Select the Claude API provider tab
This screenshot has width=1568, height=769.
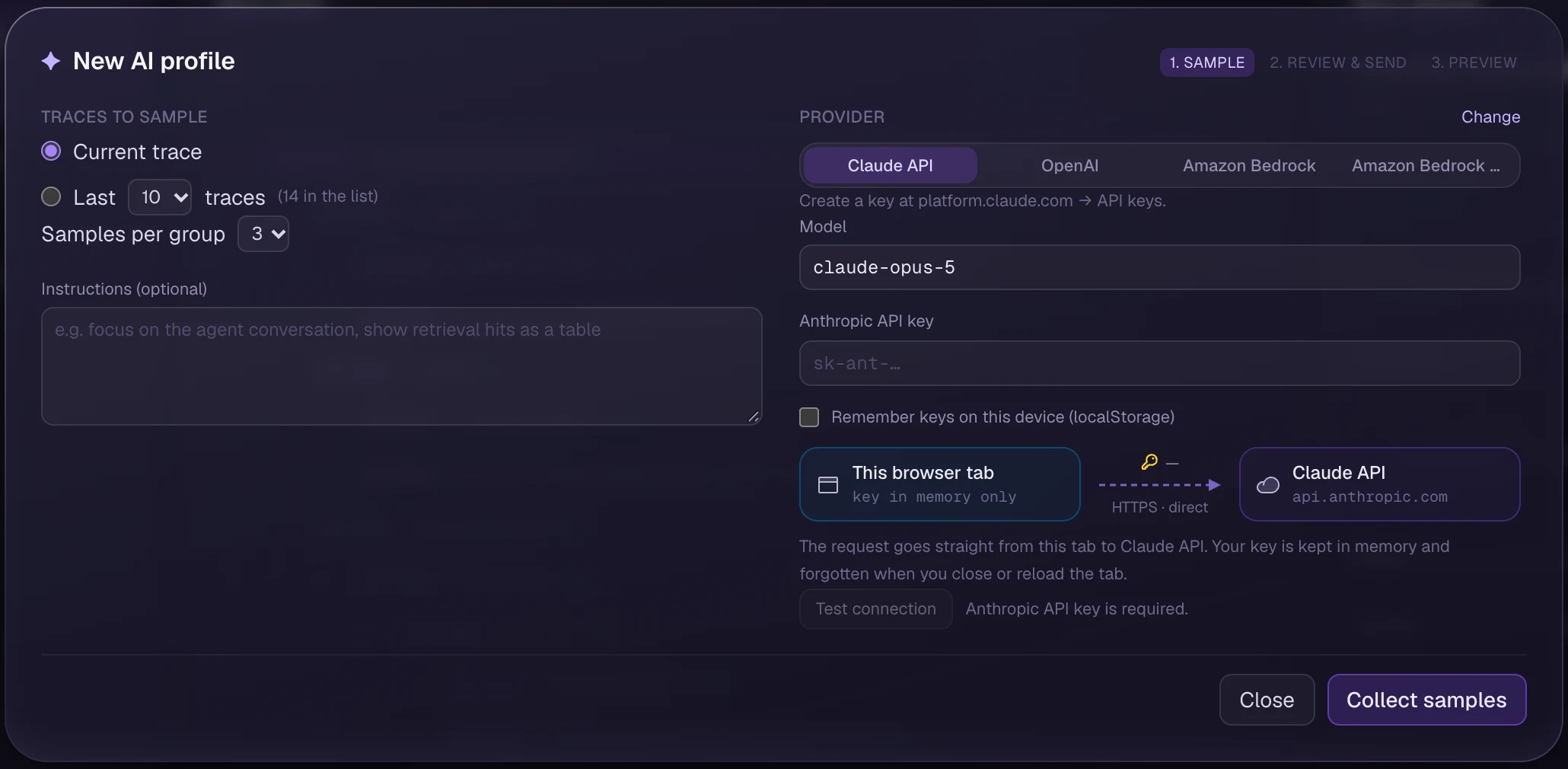click(x=890, y=166)
